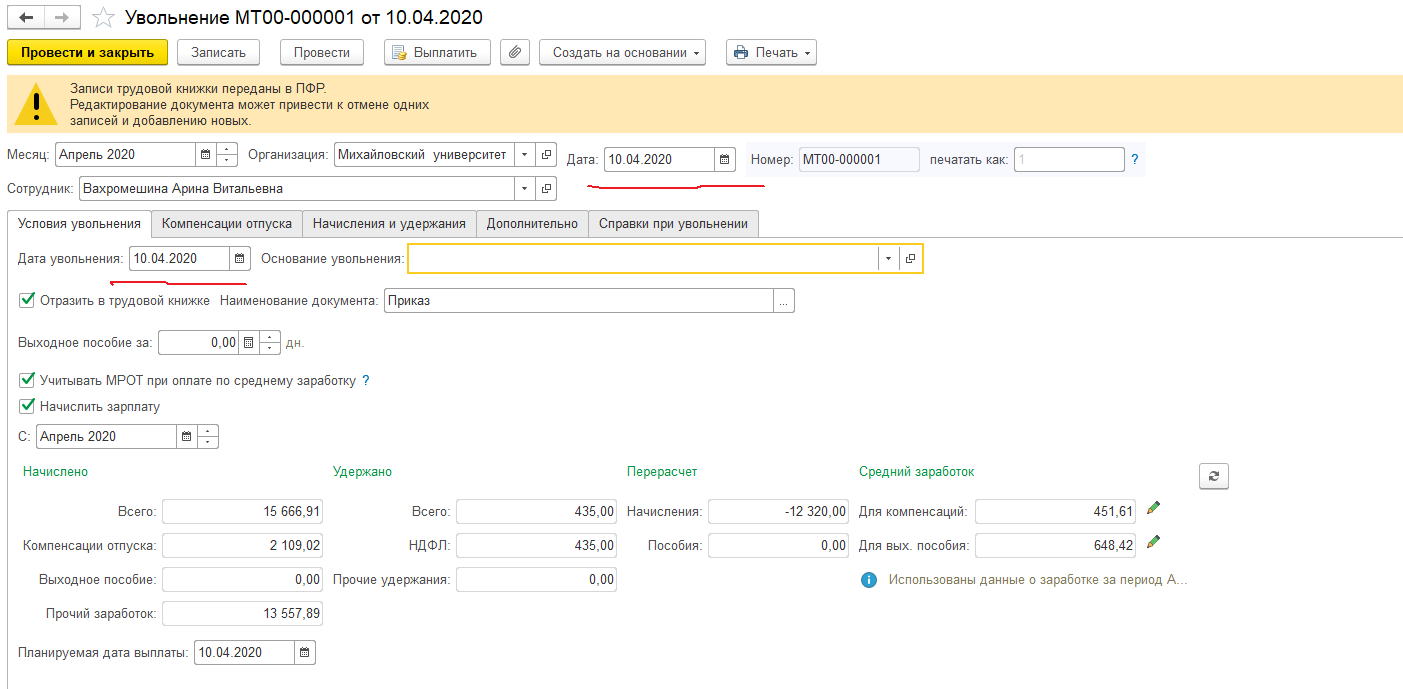Click the печатать как input field
Screen dimensions: 1403x689
tap(1069, 159)
